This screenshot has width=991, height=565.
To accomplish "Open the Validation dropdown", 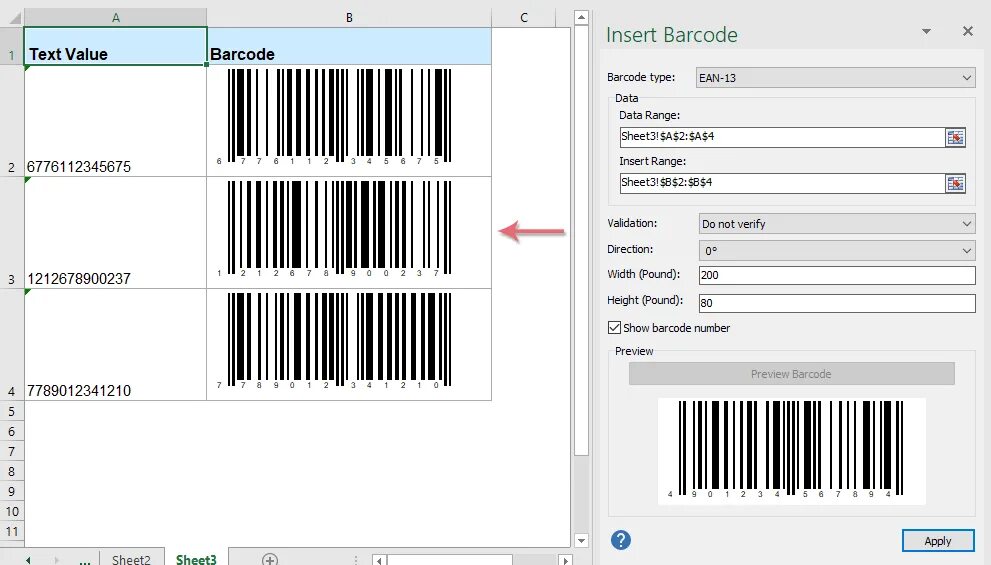I will click(837, 224).
